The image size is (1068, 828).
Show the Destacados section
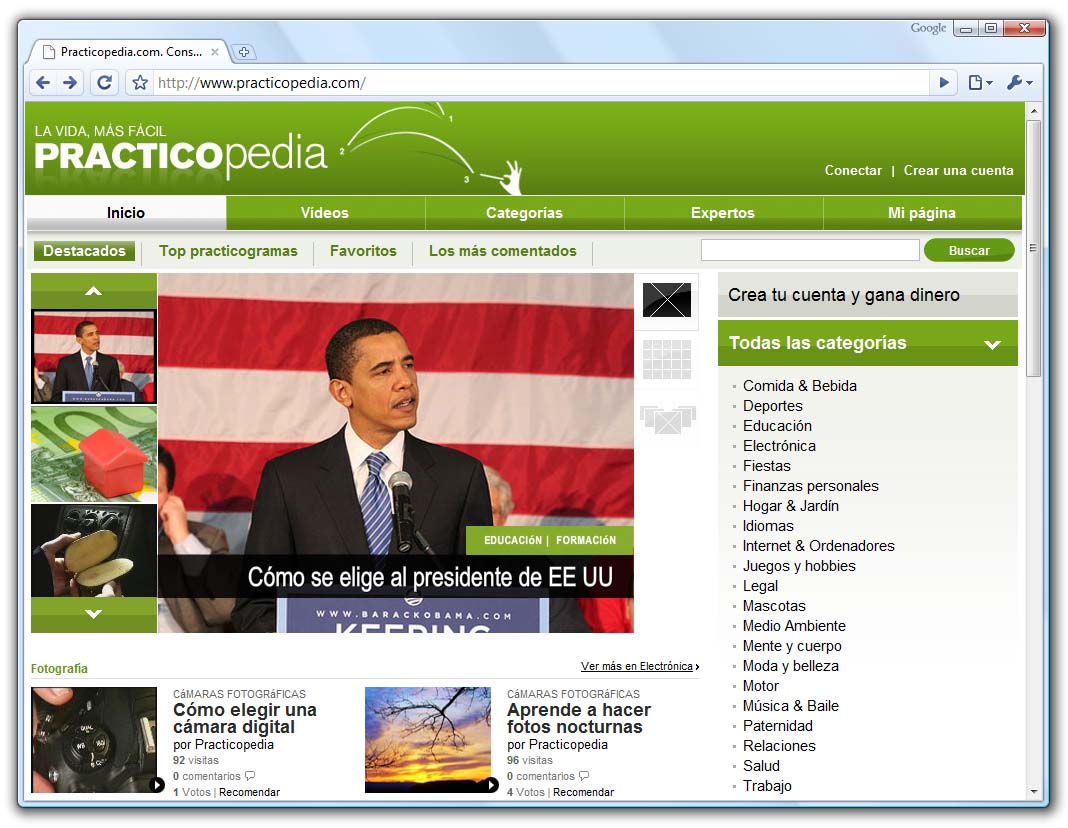[84, 251]
